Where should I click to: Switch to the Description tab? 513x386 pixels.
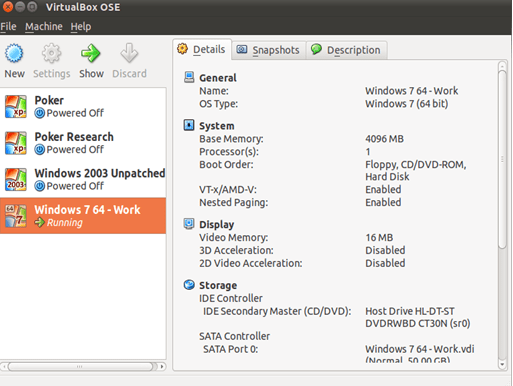pyautogui.click(x=346, y=50)
